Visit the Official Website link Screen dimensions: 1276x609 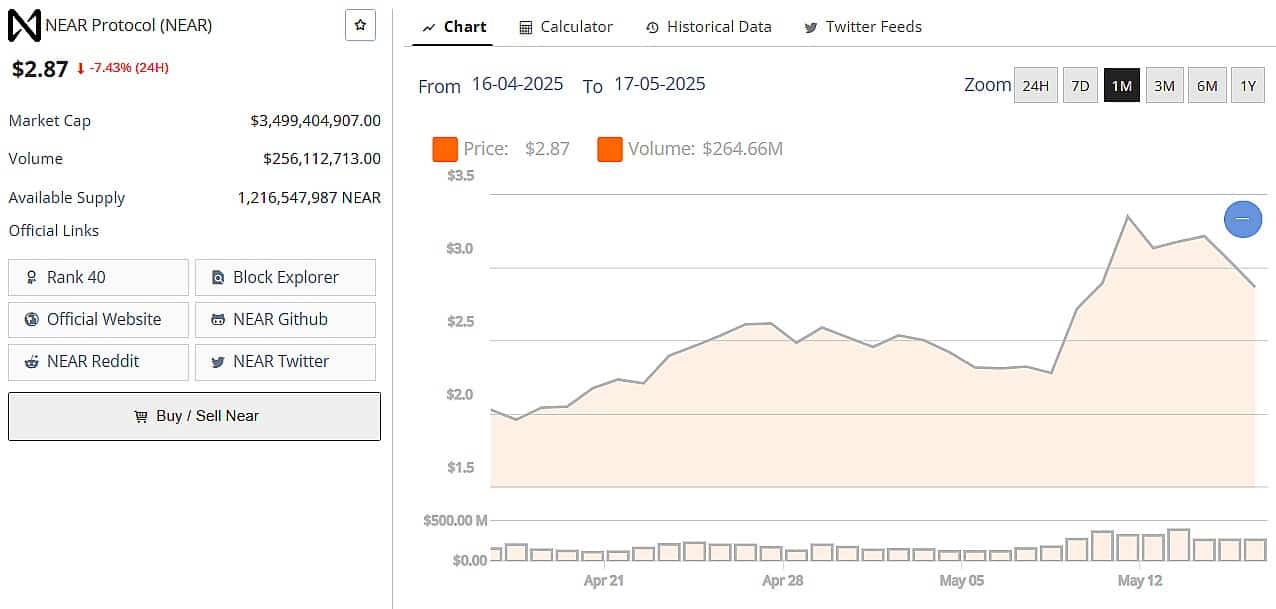click(98, 319)
